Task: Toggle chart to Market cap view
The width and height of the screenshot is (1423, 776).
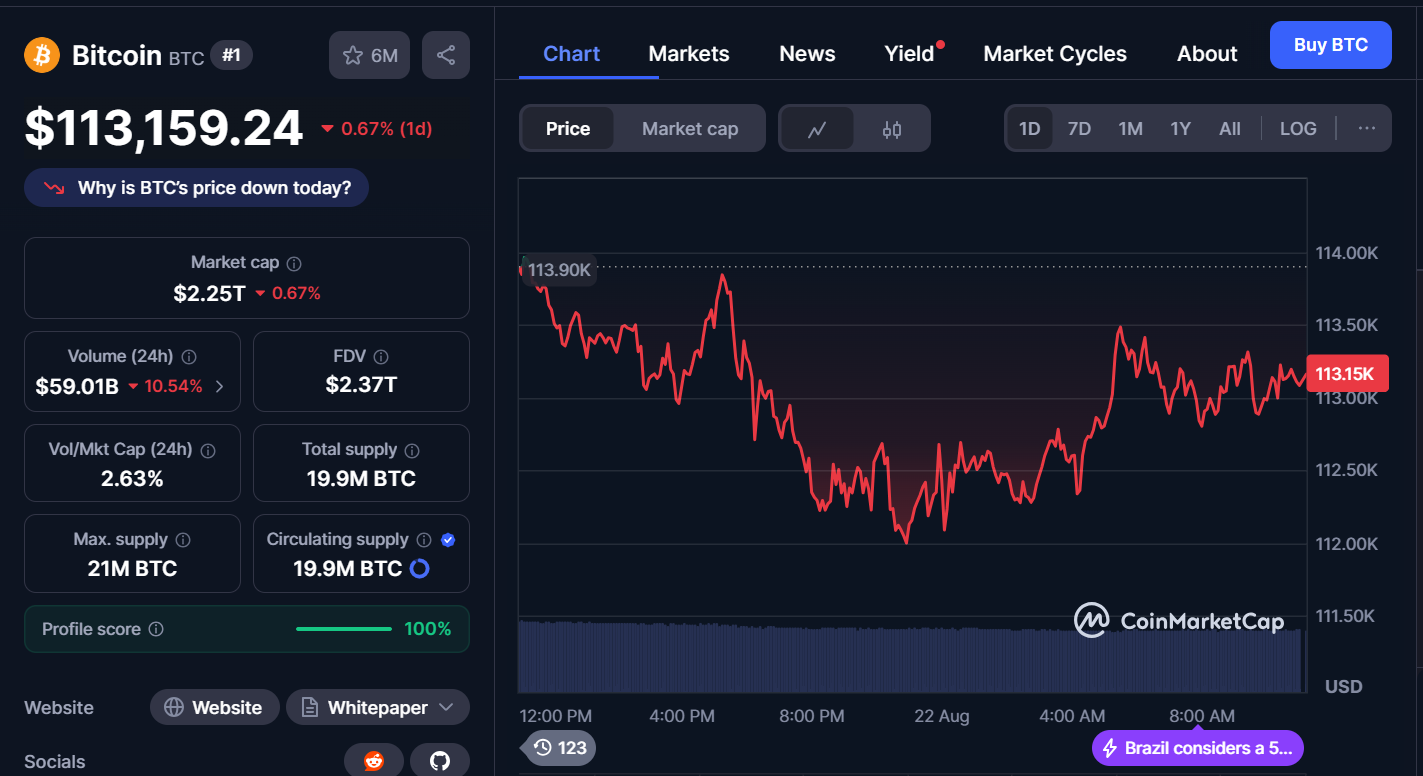Action: pos(690,129)
